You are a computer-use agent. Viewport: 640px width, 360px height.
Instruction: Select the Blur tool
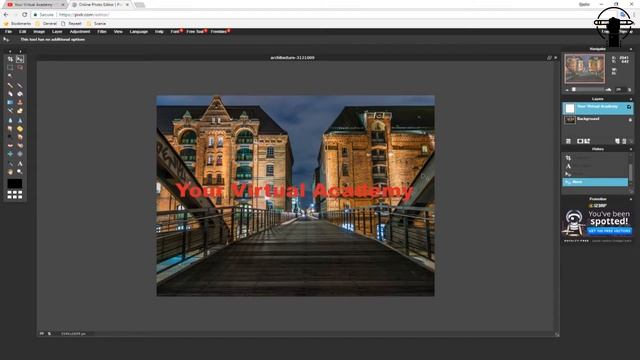click(10, 120)
